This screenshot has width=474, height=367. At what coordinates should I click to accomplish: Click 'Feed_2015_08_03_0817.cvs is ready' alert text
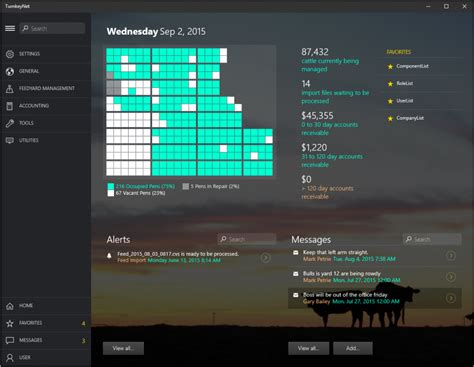coord(178,254)
